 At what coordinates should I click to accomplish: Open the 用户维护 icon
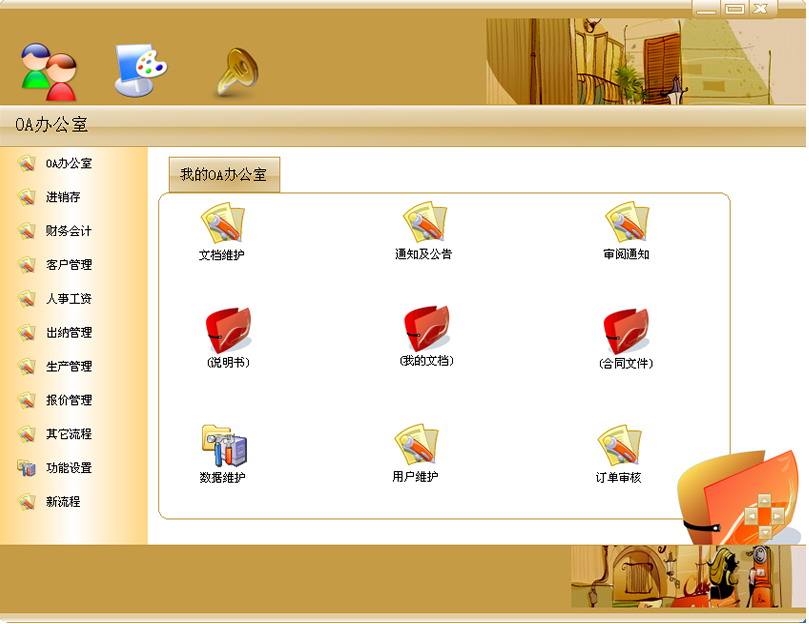pyautogui.click(x=416, y=444)
